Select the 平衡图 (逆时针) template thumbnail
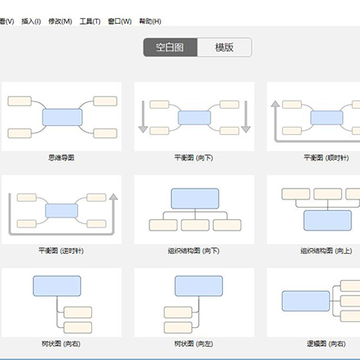360x360 pixels. 62,210
